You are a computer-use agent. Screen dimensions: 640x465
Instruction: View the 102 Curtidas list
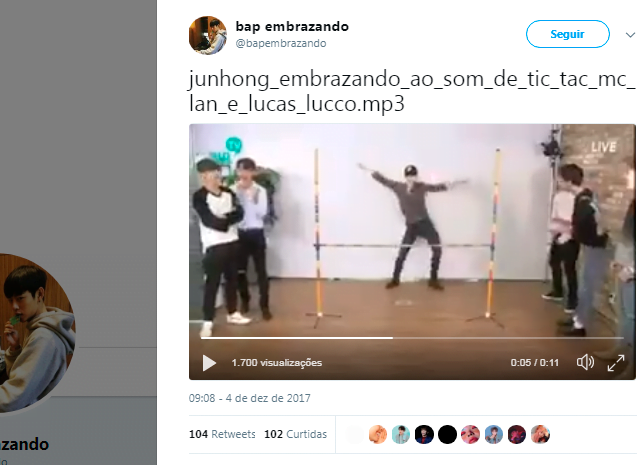(296, 434)
